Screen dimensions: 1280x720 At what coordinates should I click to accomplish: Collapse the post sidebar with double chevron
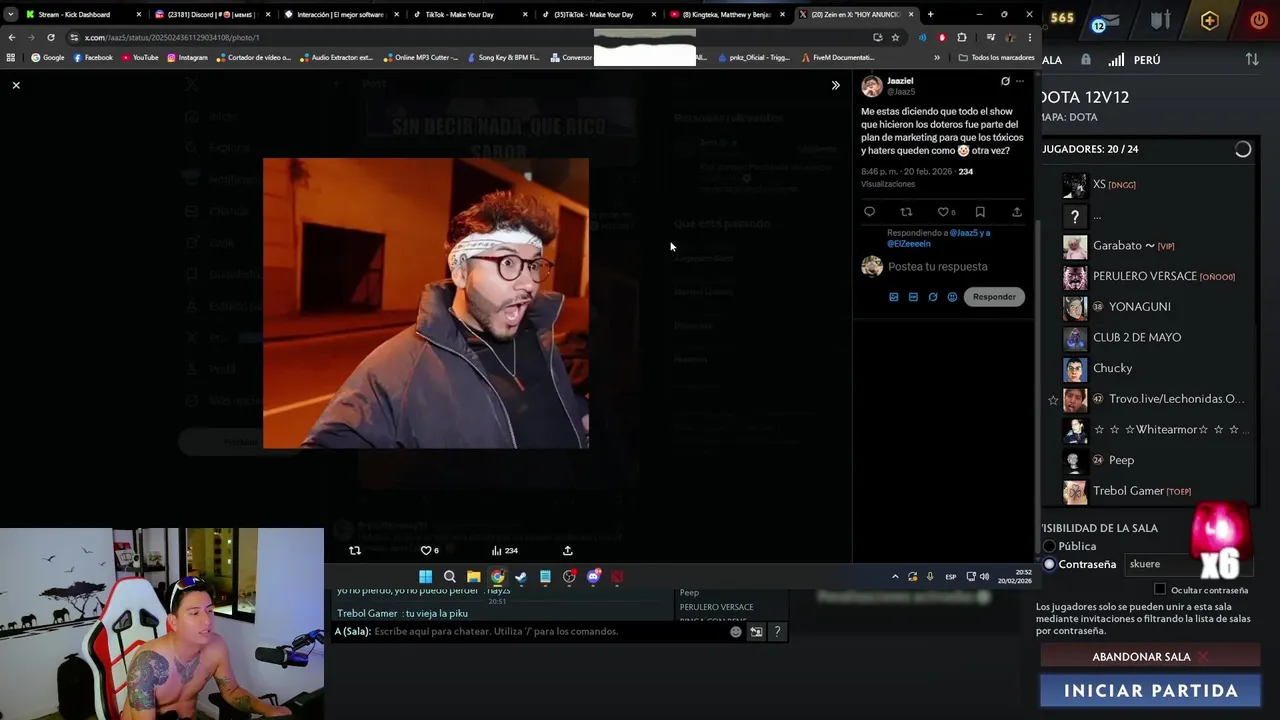point(836,85)
